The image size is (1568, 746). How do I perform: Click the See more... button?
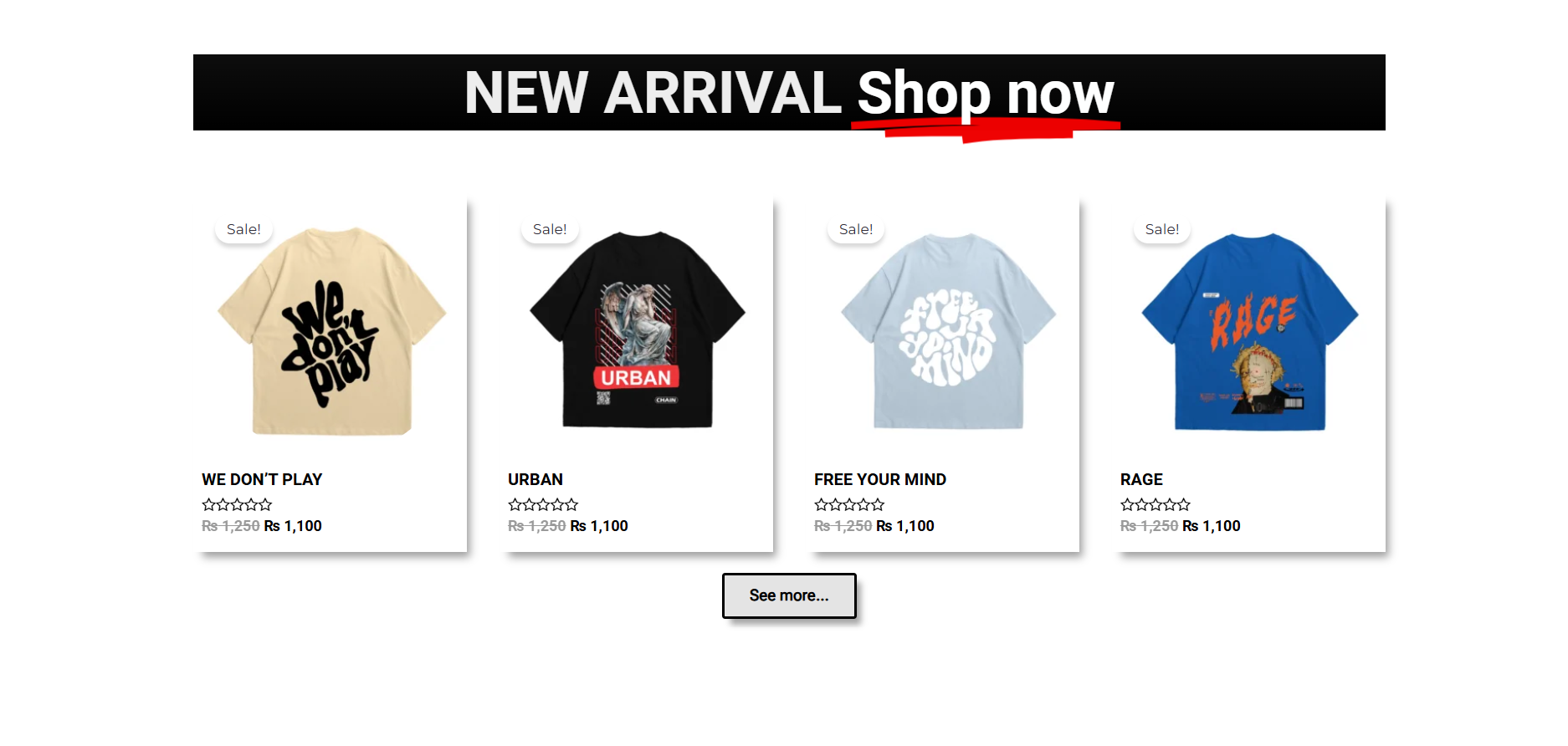pos(789,595)
